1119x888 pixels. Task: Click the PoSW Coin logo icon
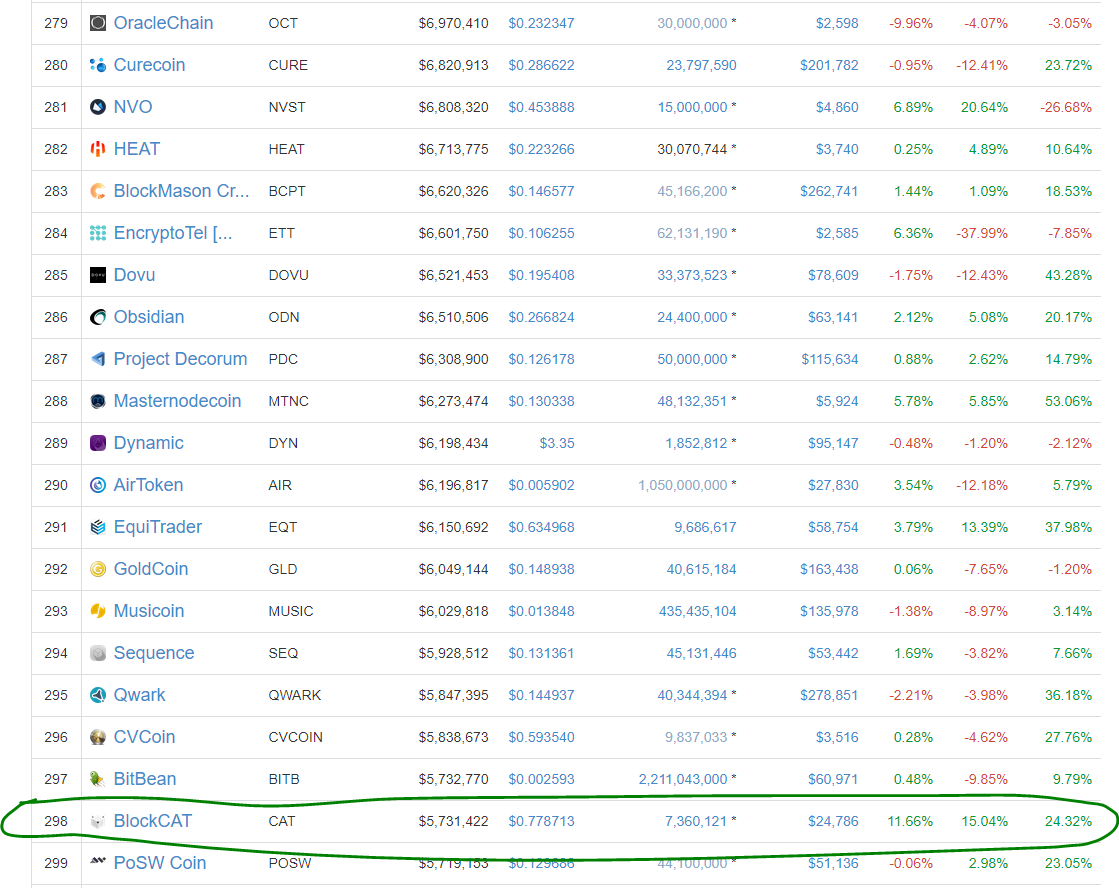pyautogui.click(x=98, y=862)
